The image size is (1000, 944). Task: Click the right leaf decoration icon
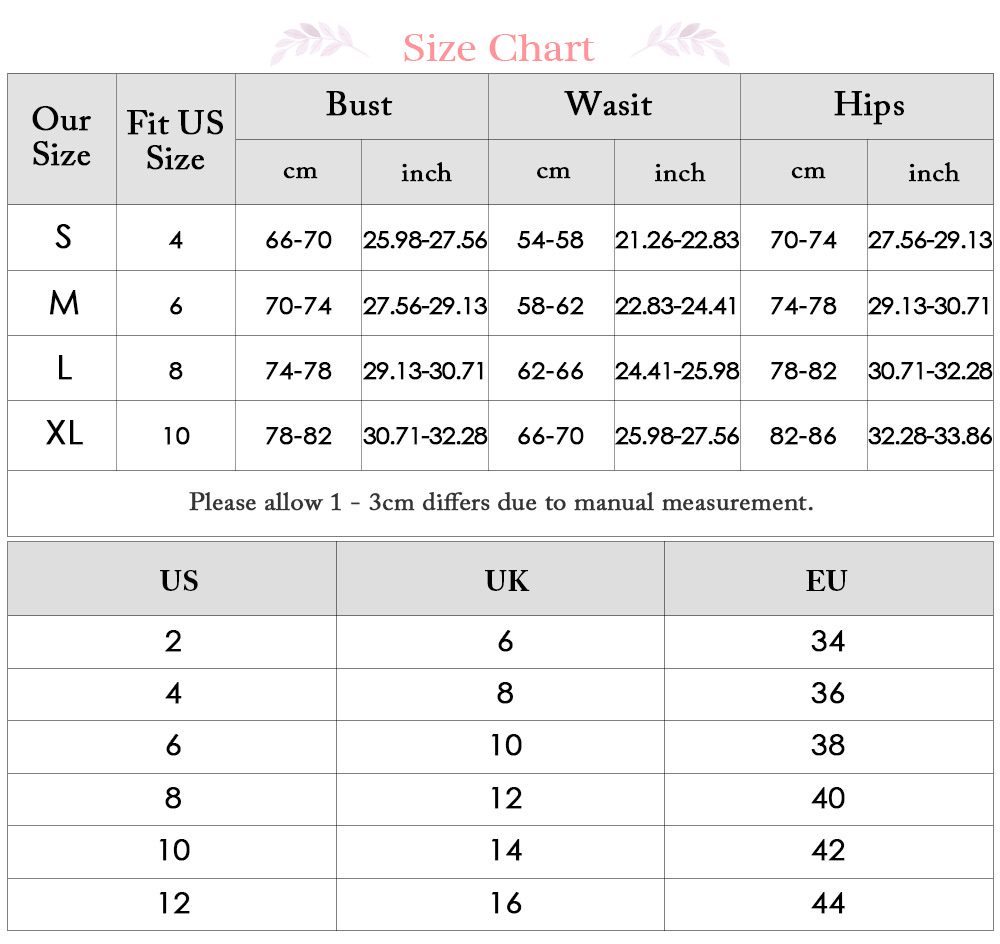click(x=680, y=43)
